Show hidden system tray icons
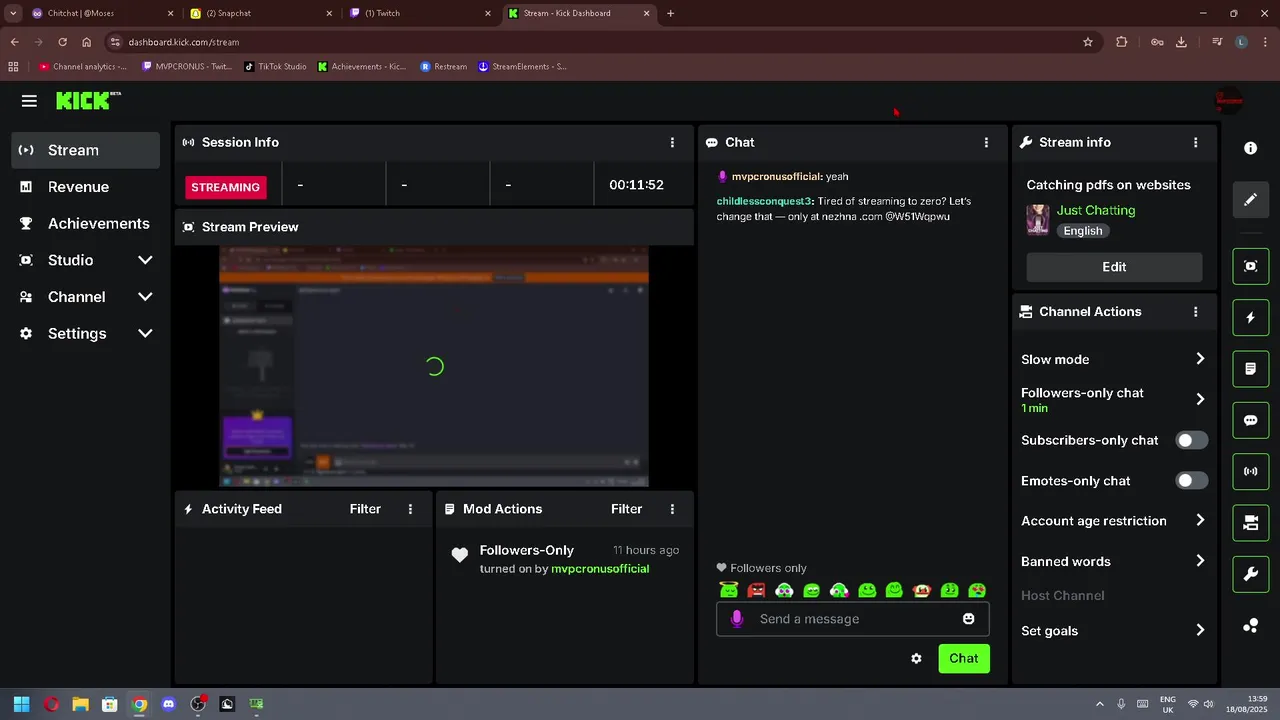This screenshot has width=1280, height=720. coord(1100,704)
